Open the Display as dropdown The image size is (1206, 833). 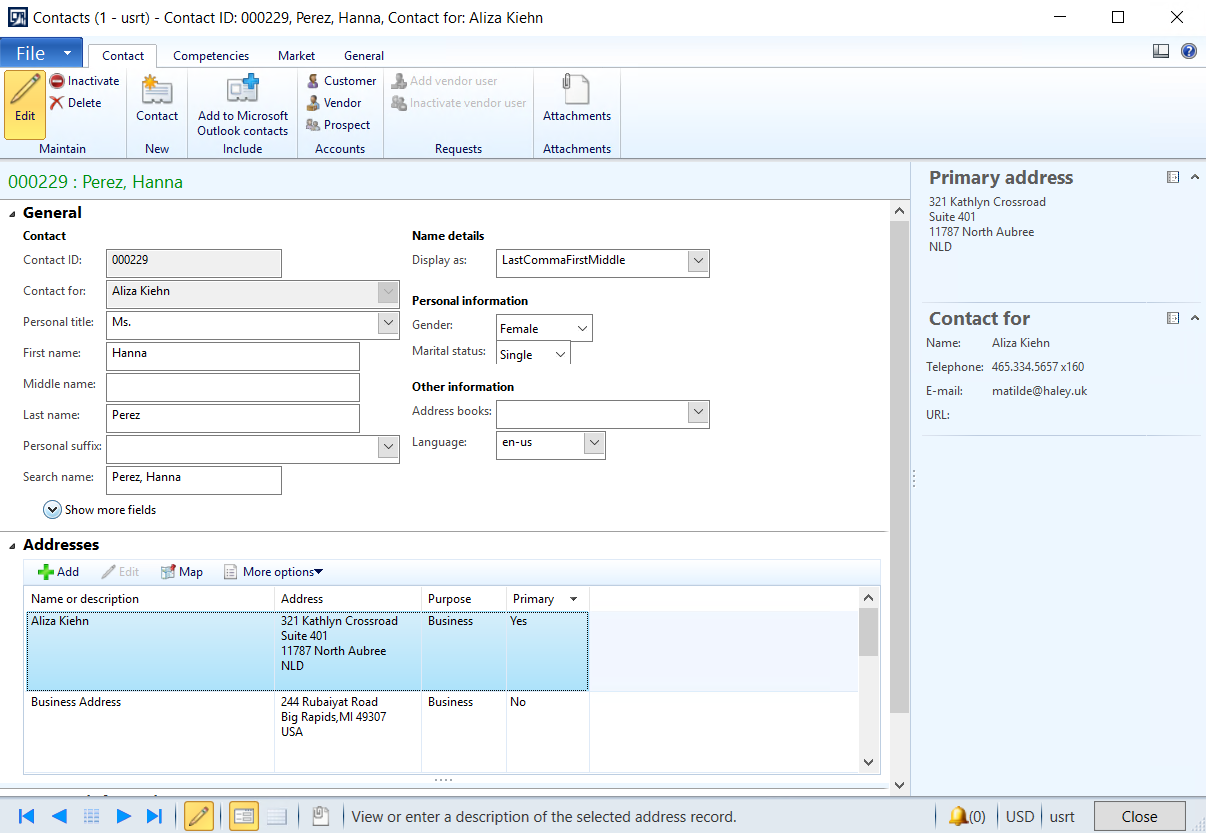click(698, 261)
